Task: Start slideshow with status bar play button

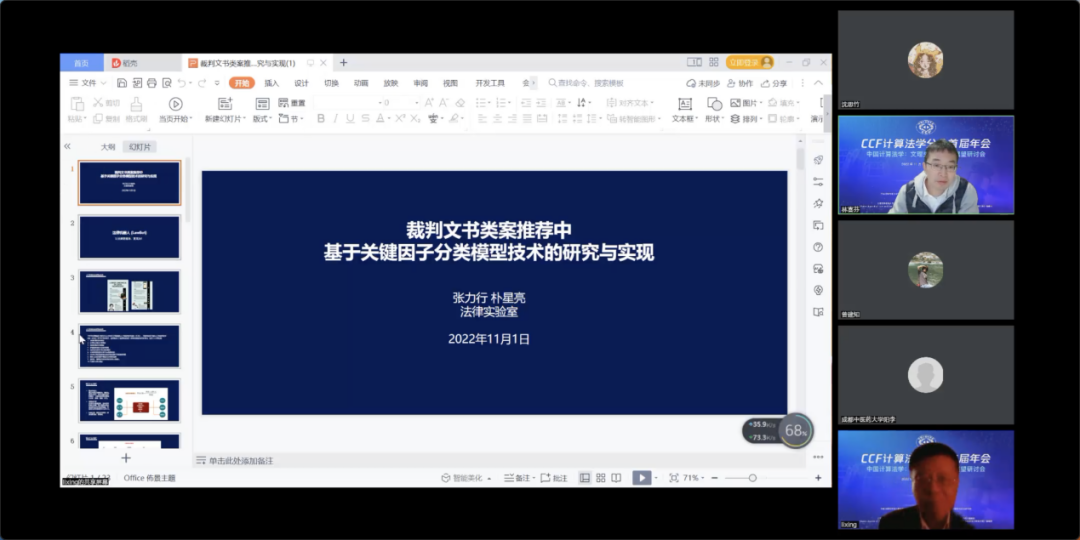Action: coord(641,477)
